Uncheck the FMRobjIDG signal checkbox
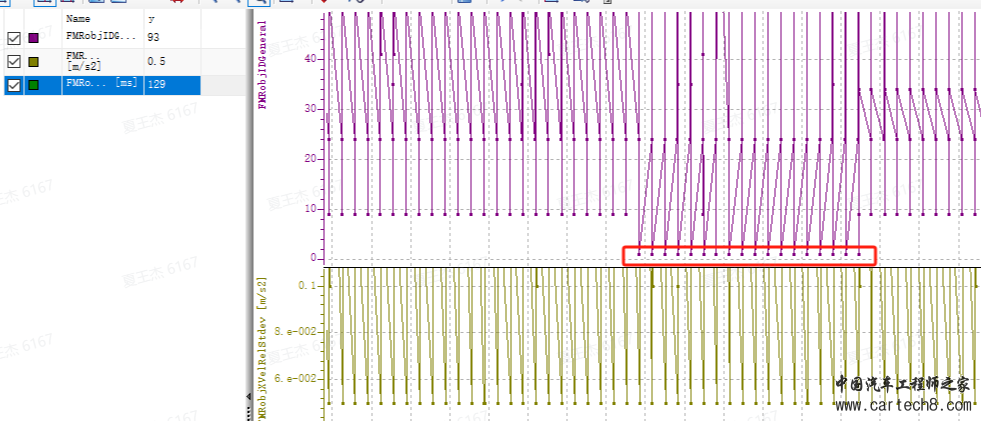The height and width of the screenshot is (421, 981). click(x=14, y=38)
